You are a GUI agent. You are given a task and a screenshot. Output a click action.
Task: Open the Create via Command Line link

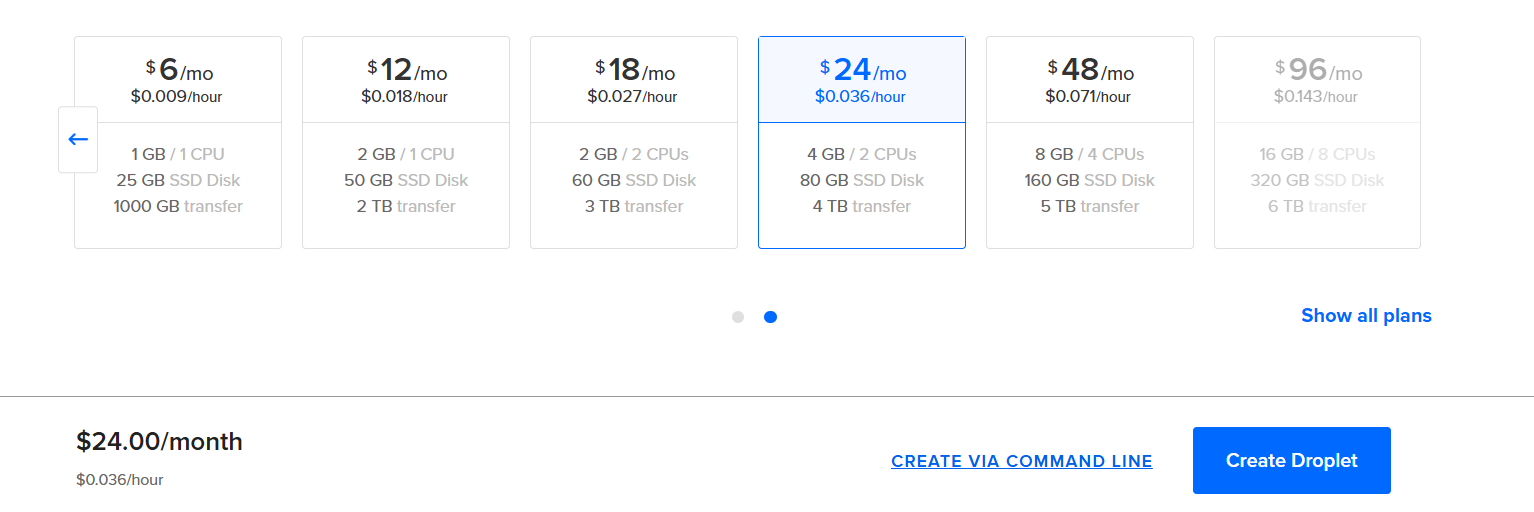pos(1022,461)
